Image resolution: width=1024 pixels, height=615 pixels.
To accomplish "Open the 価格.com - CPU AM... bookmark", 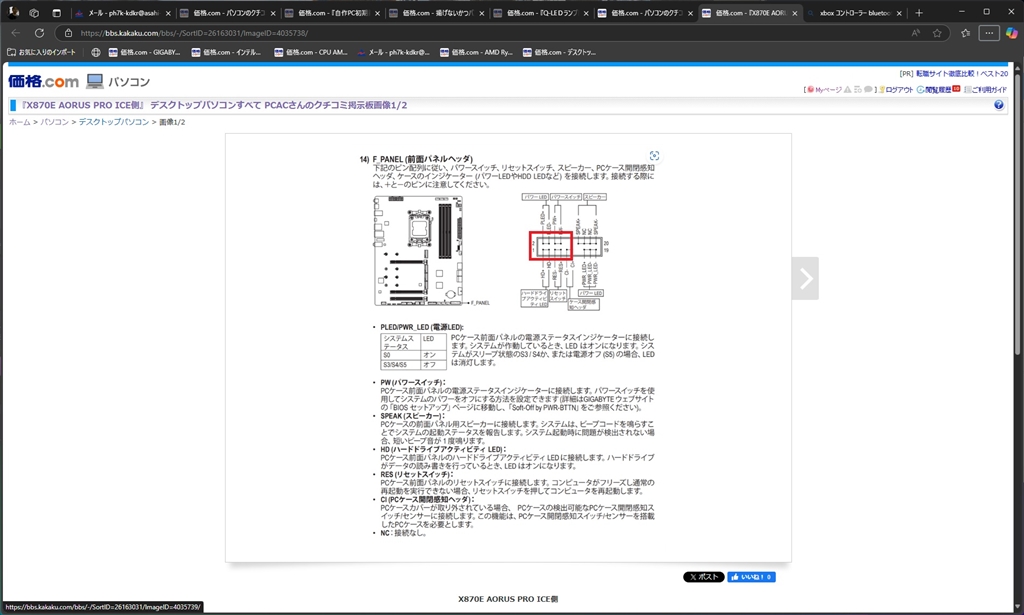I will coord(311,52).
